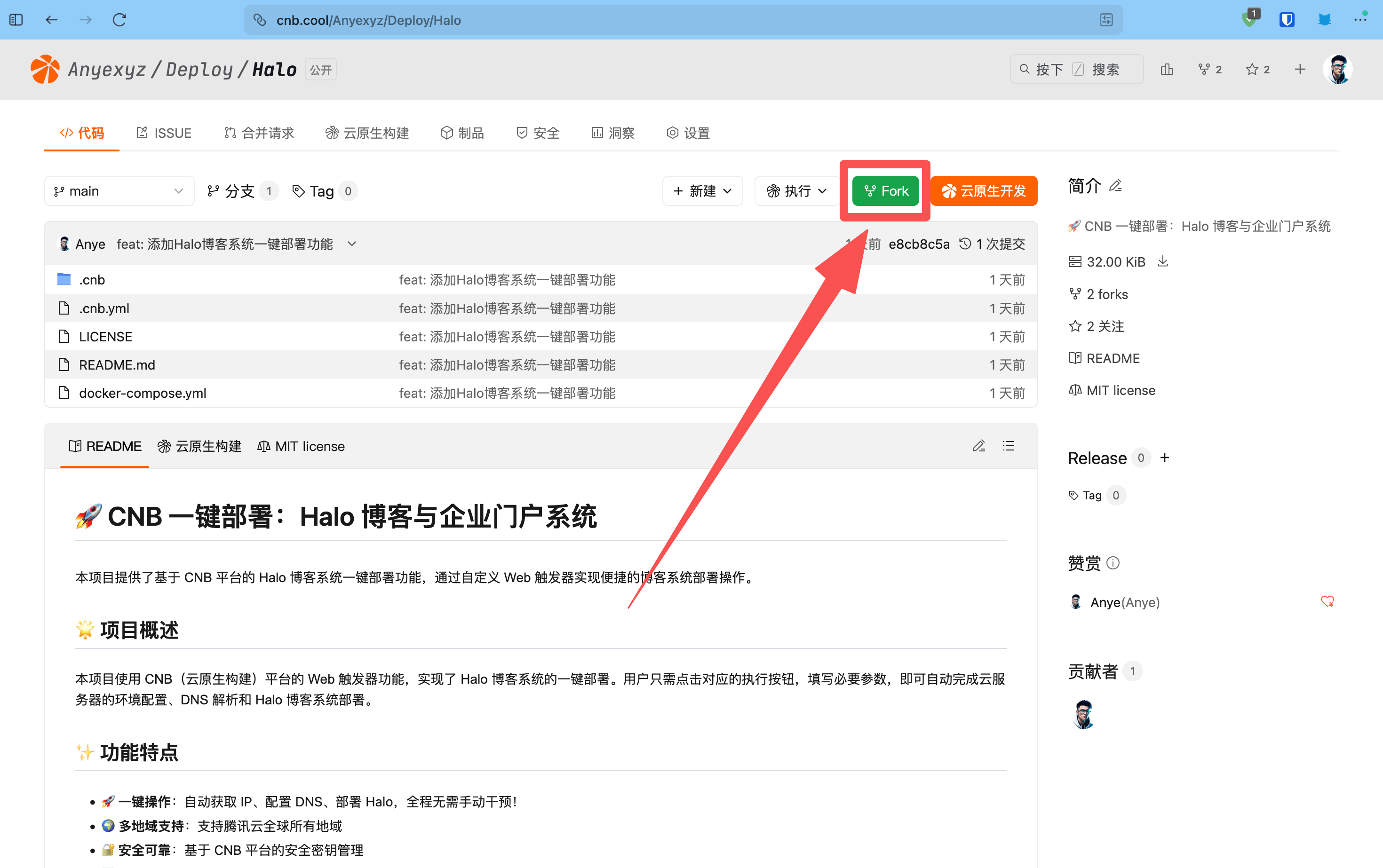Viewport: 1383px width, 868px height.
Task: Open the contributor avatar thumbnail
Action: click(x=1083, y=715)
